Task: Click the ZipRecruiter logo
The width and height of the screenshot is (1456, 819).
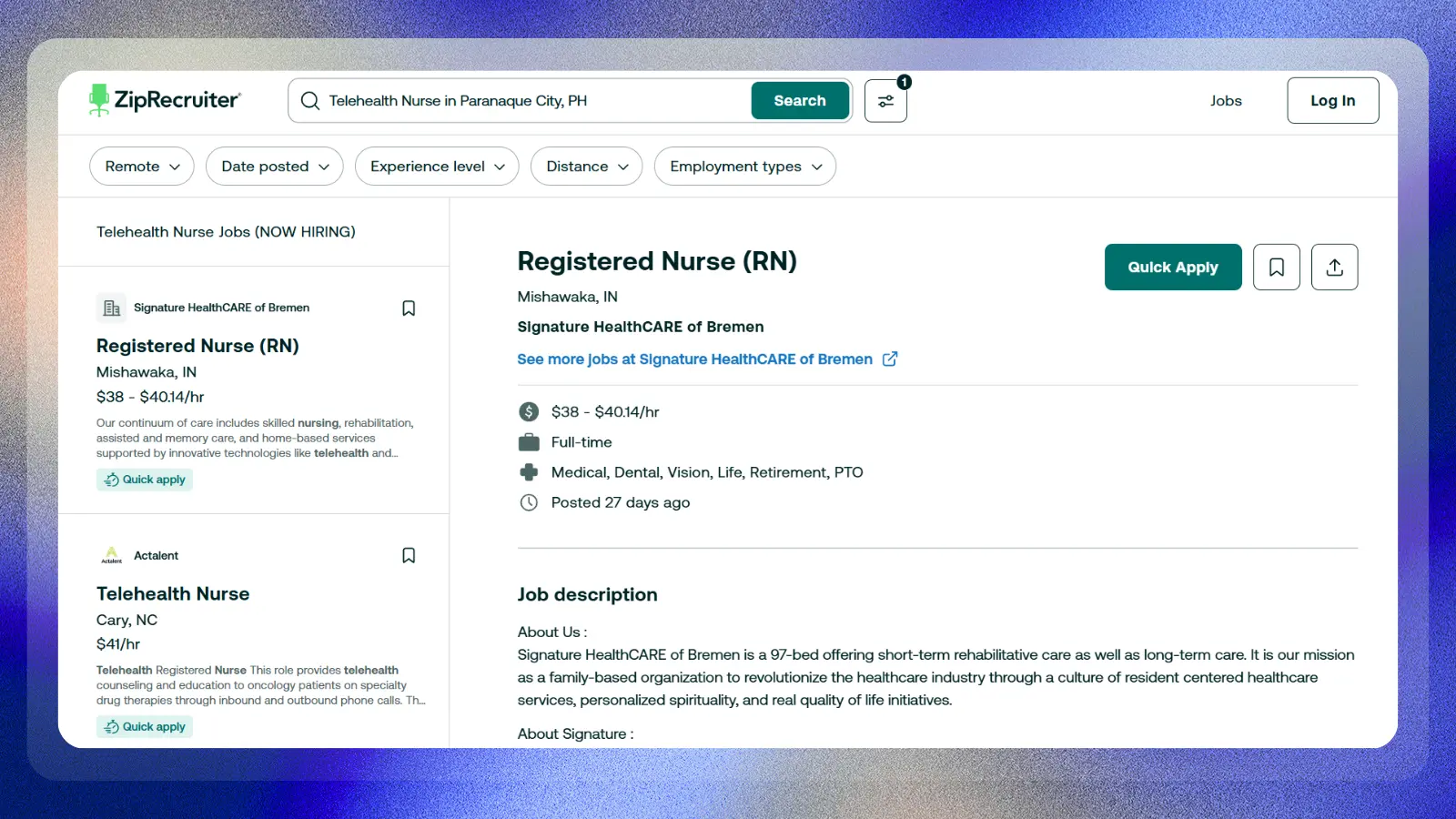Action: tap(165, 100)
